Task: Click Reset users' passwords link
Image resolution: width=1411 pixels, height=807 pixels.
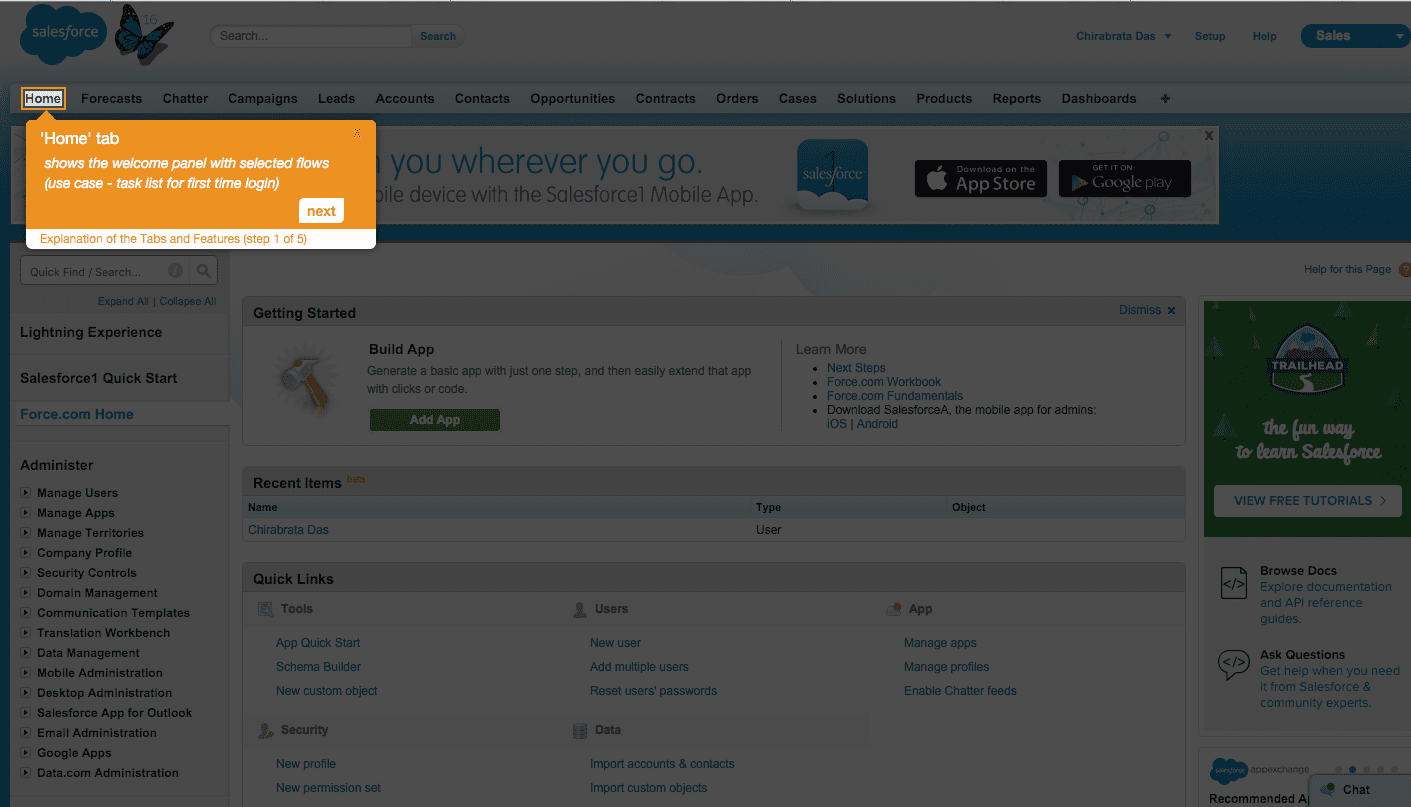Action: [653, 691]
